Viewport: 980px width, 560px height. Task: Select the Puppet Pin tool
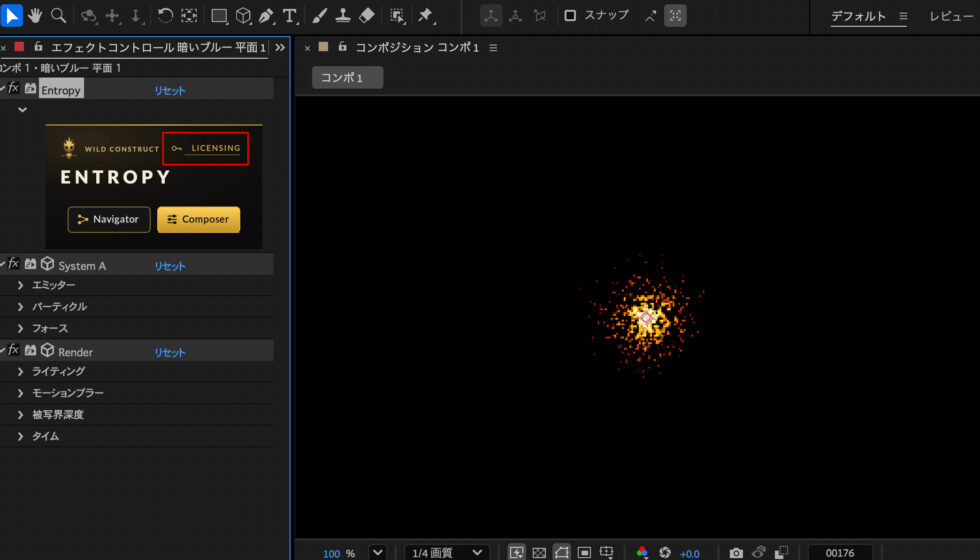point(426,16)
